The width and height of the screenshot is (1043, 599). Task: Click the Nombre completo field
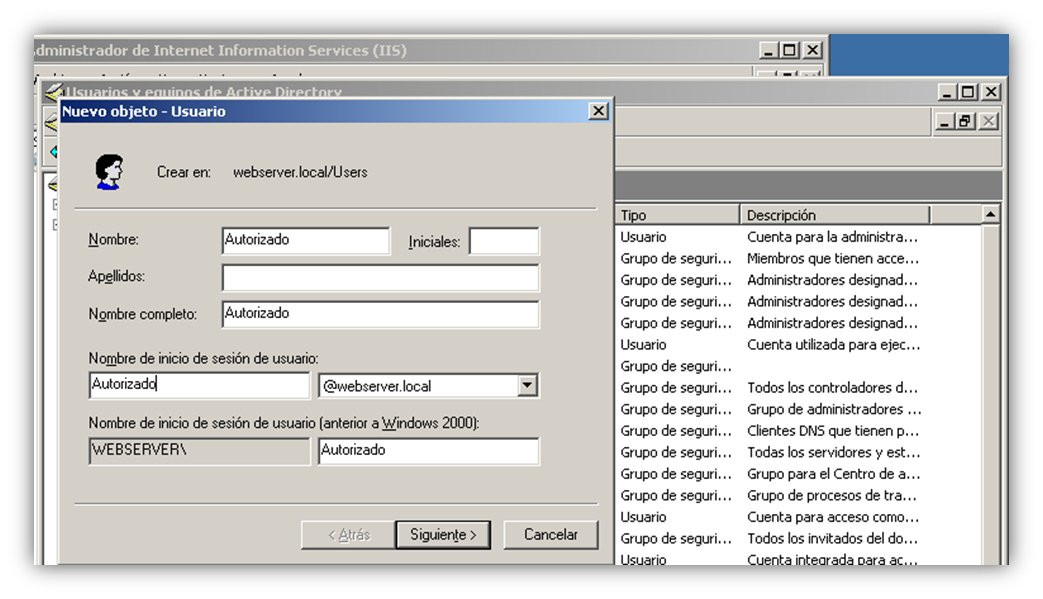(x=380, y=314)
